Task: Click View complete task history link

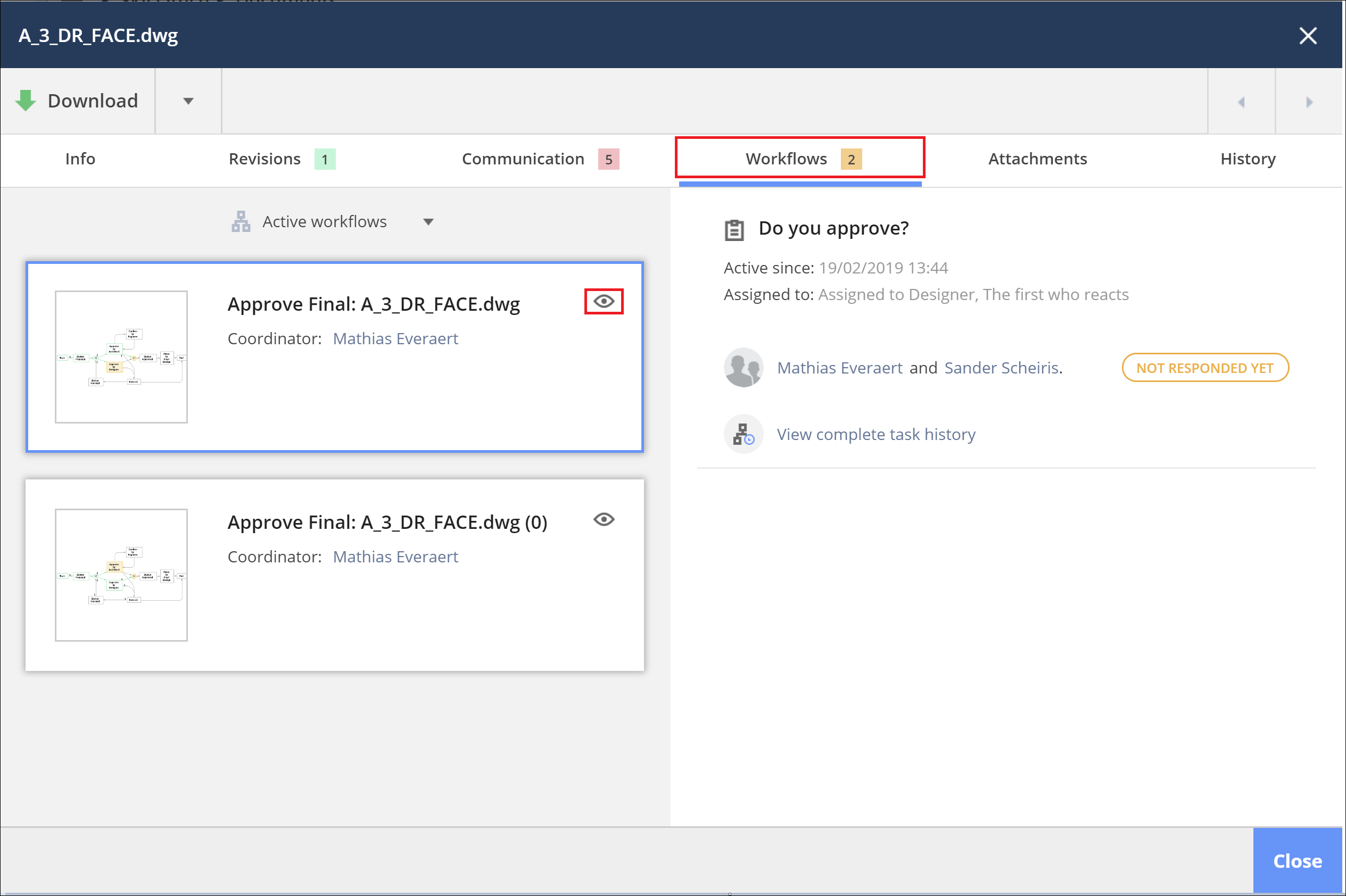Action: point(874,433)
